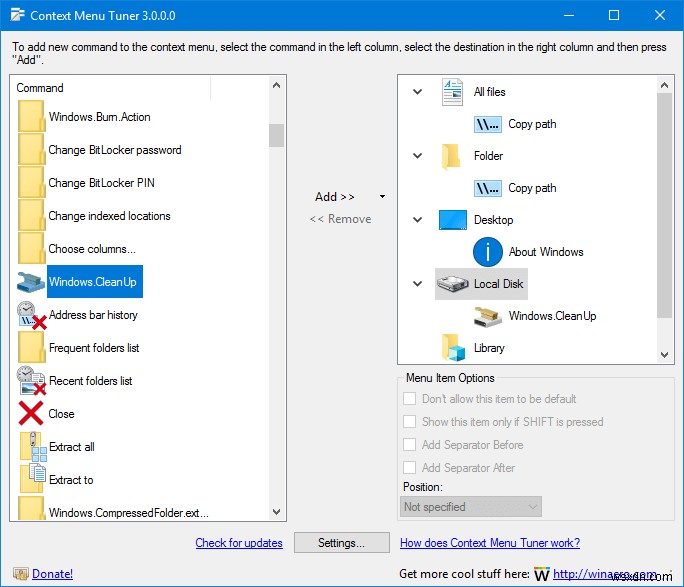
Task: Click the Copy path icon under Folder
Action: (x=488, y=188)
